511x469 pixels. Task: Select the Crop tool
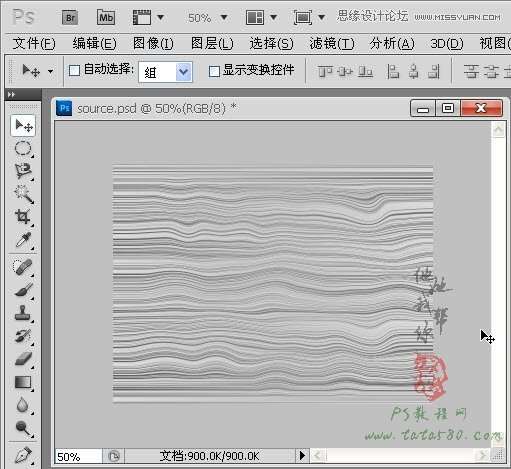pos(23,217)
